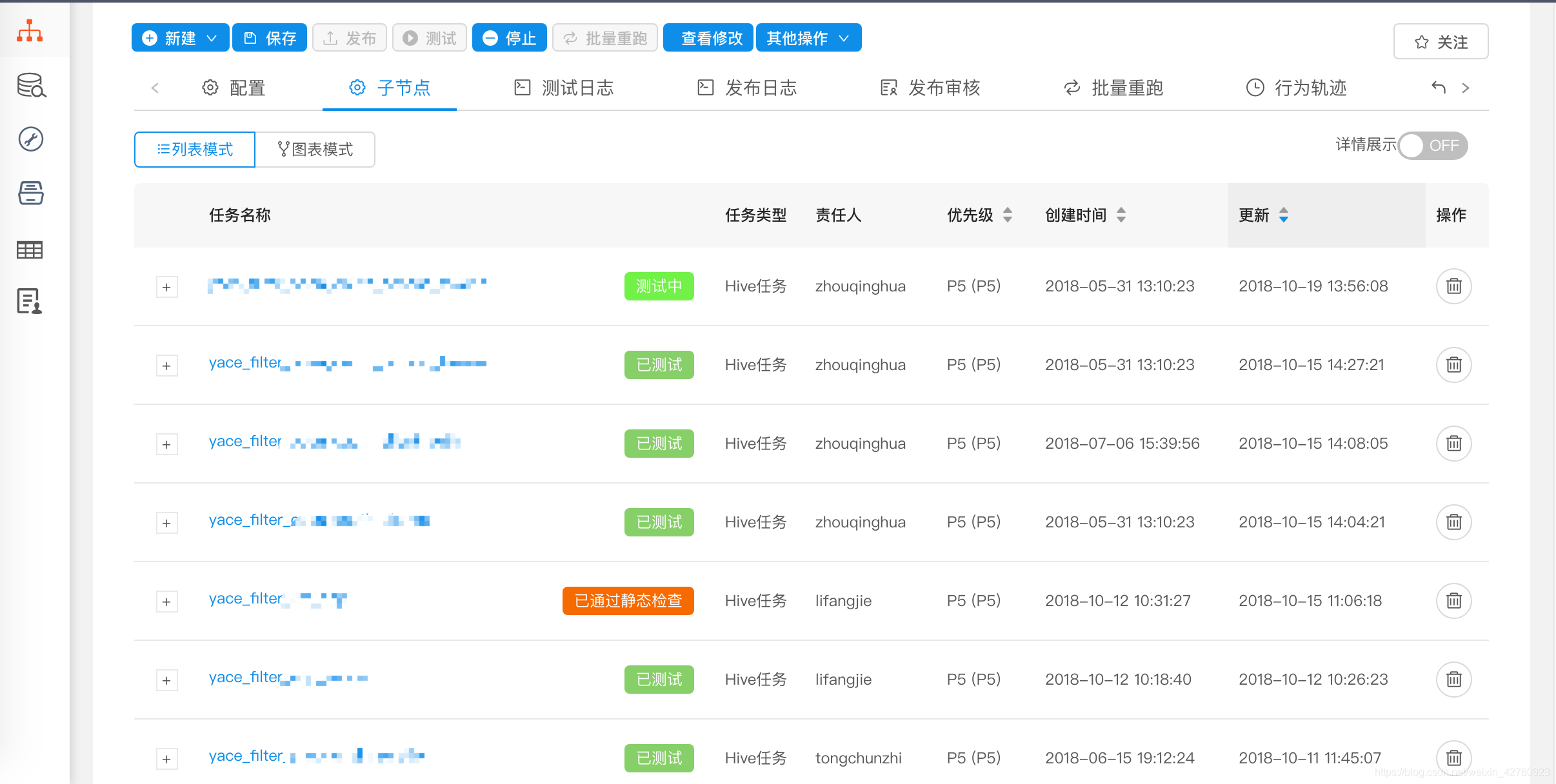Open the 发布审核 tab

[x=930, y=88]
